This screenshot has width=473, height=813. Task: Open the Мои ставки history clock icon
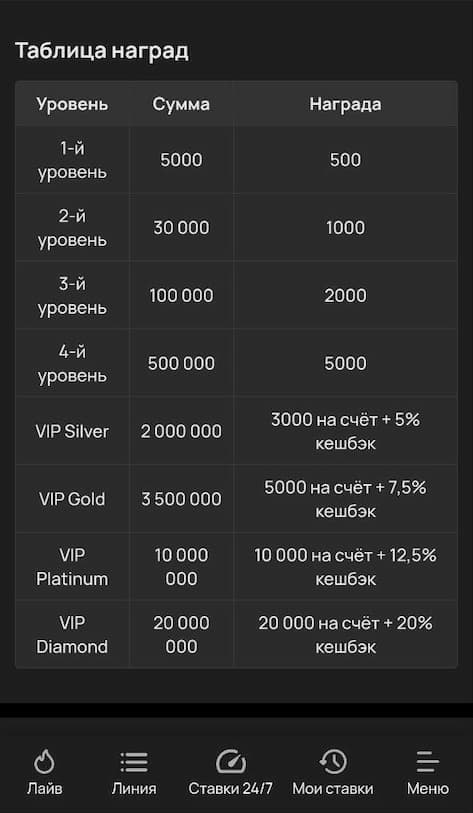(332, 762)
